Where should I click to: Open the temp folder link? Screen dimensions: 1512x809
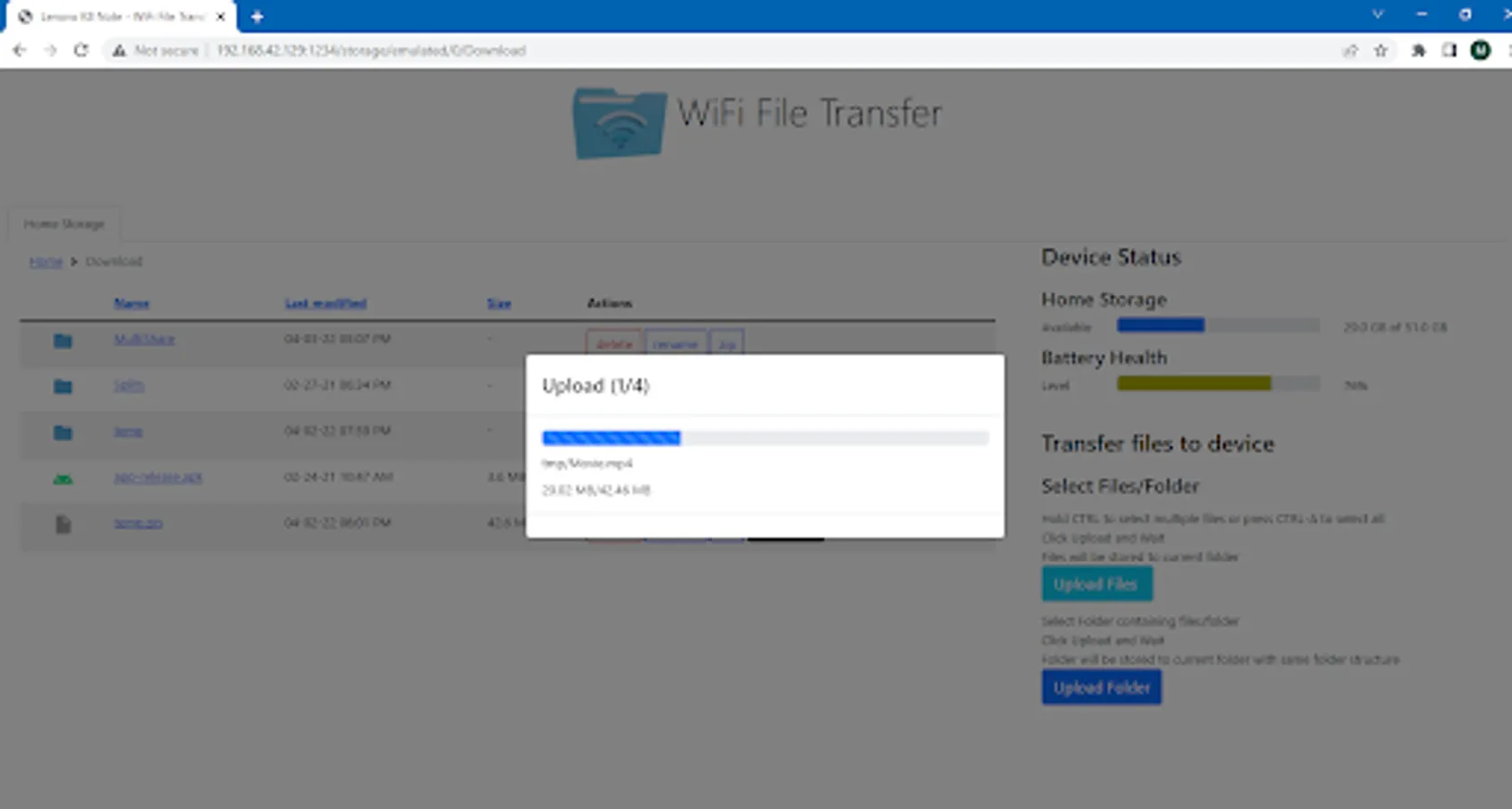tap(128, 431)
